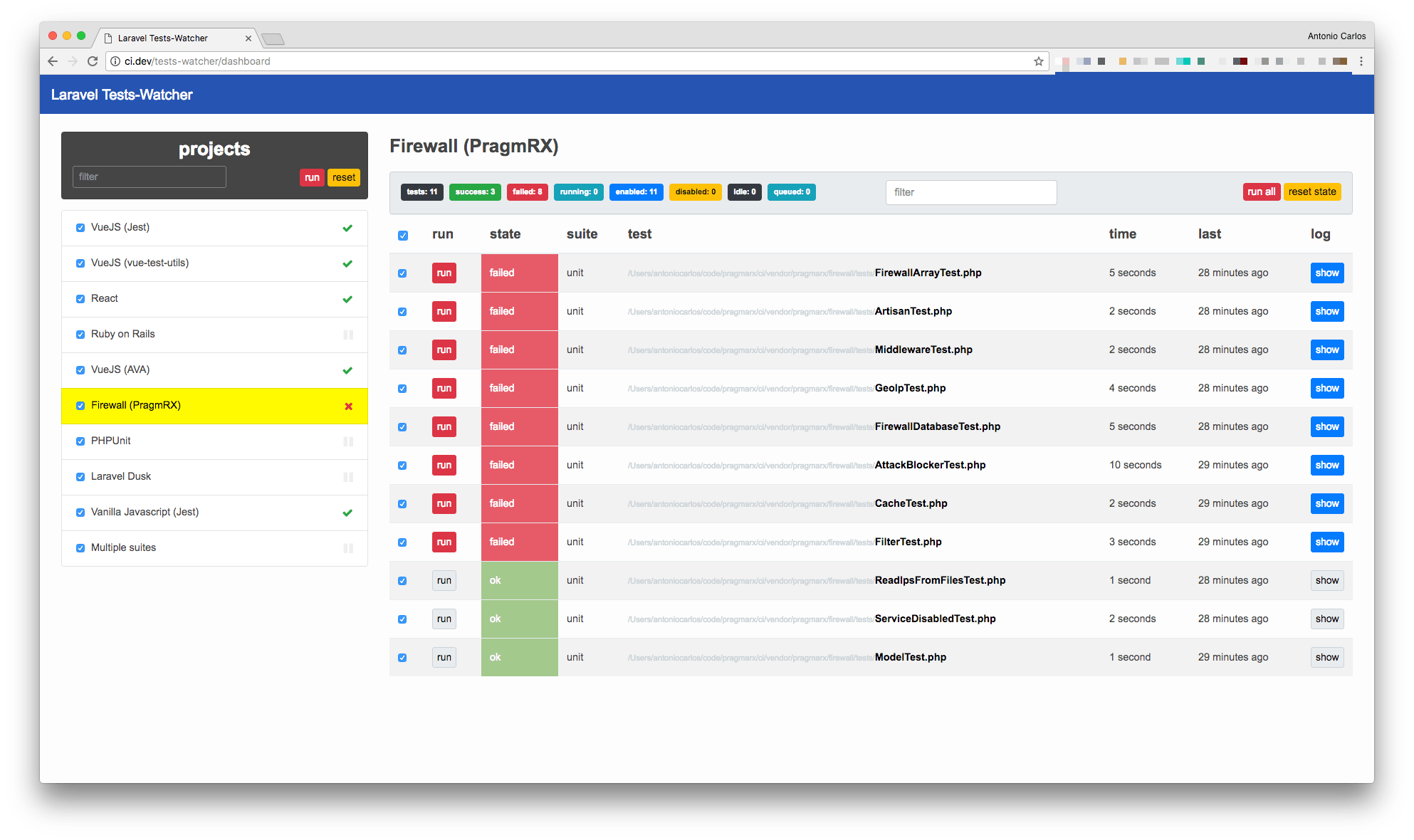Click the pause status icon beside Ruby on Rails
The image size is (1414, 840).
[347, 335]
